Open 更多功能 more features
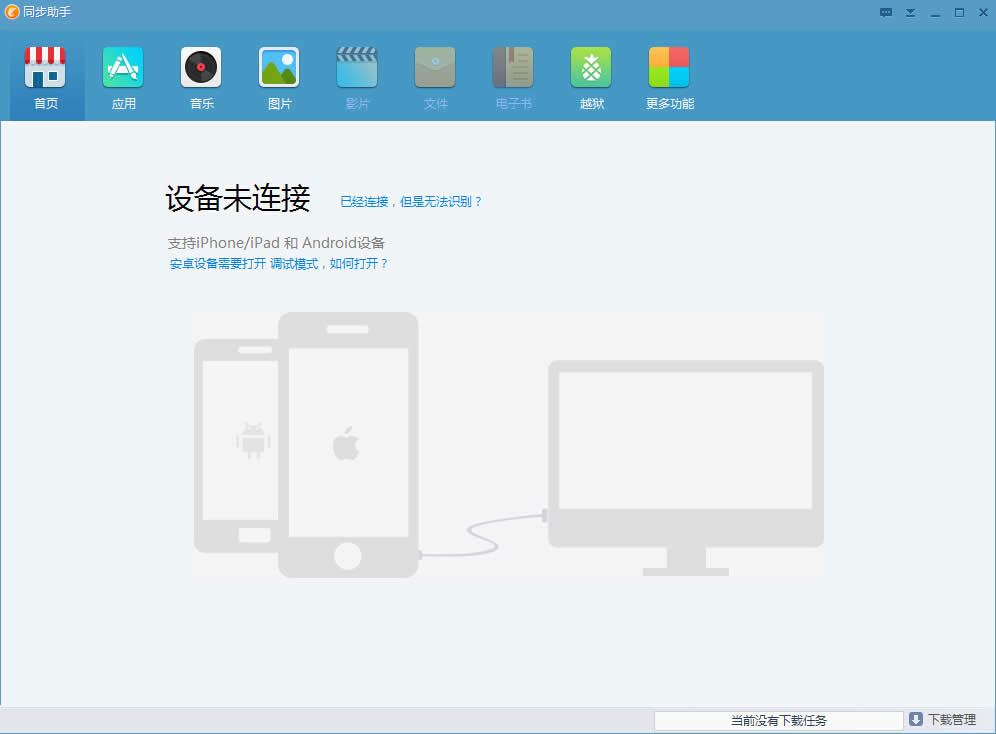The image size is (996, 734). pos(670,79)
